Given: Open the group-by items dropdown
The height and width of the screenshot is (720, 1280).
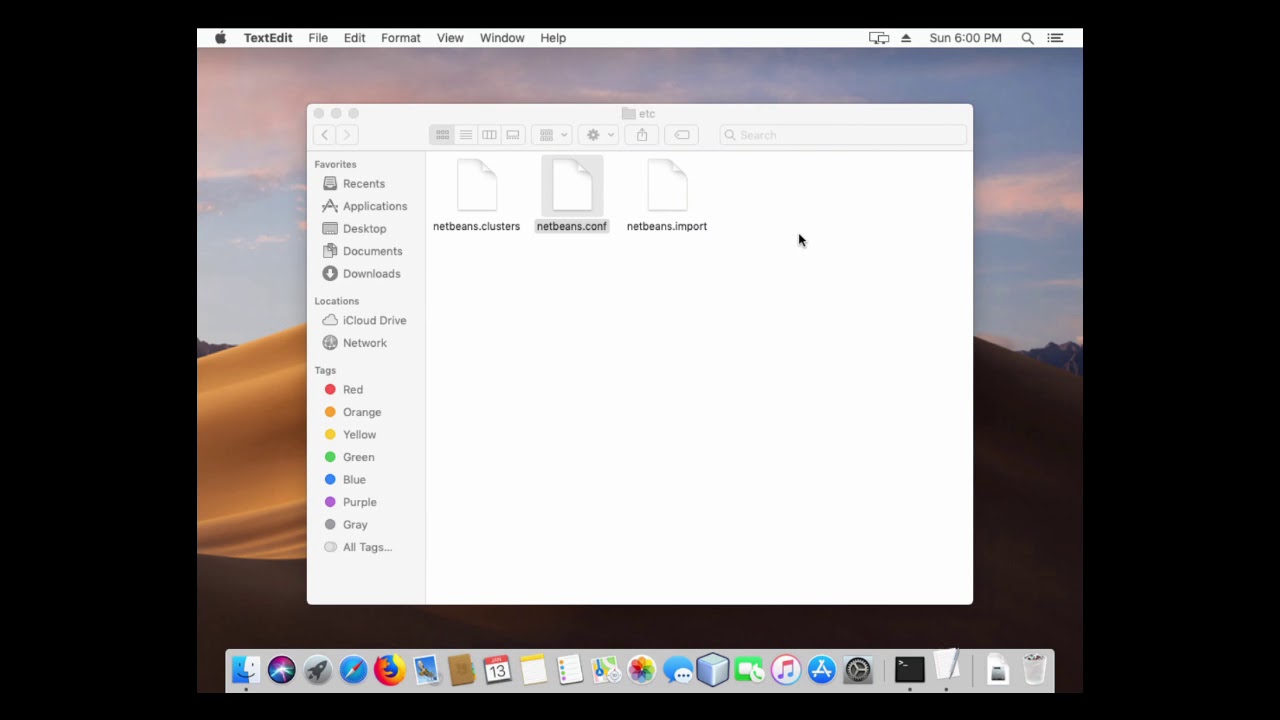Looking at the screenshot, I should 553,135.
